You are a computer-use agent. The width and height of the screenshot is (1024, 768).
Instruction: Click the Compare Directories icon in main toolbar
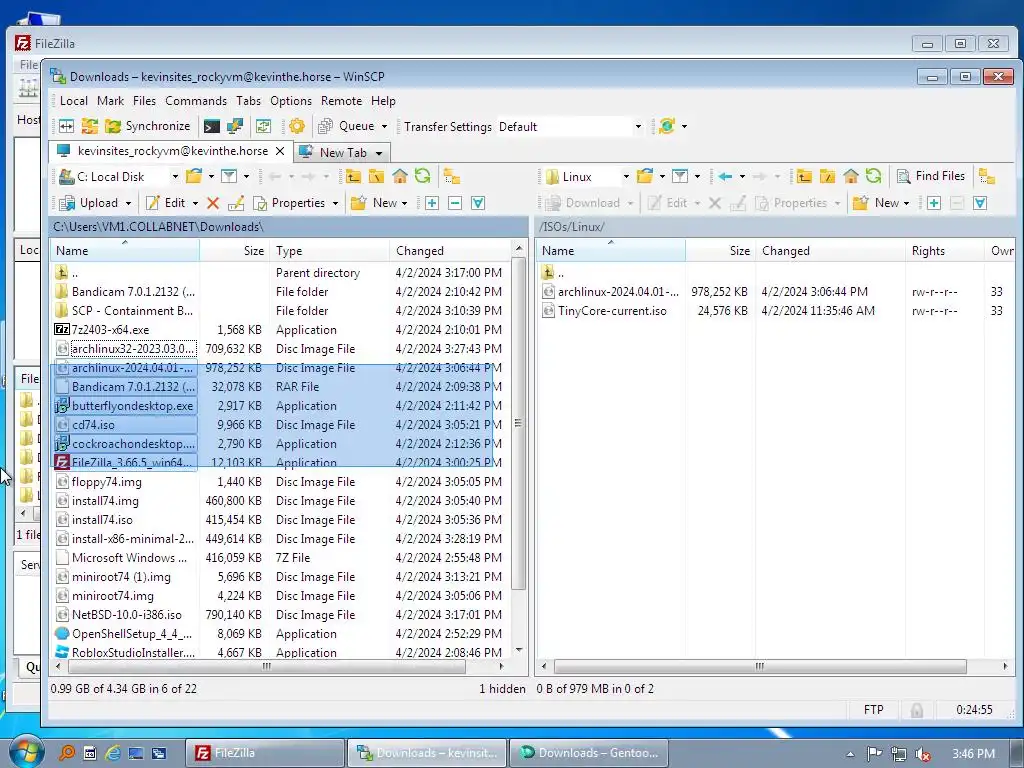pyautogui.click(x=67, y=126)
